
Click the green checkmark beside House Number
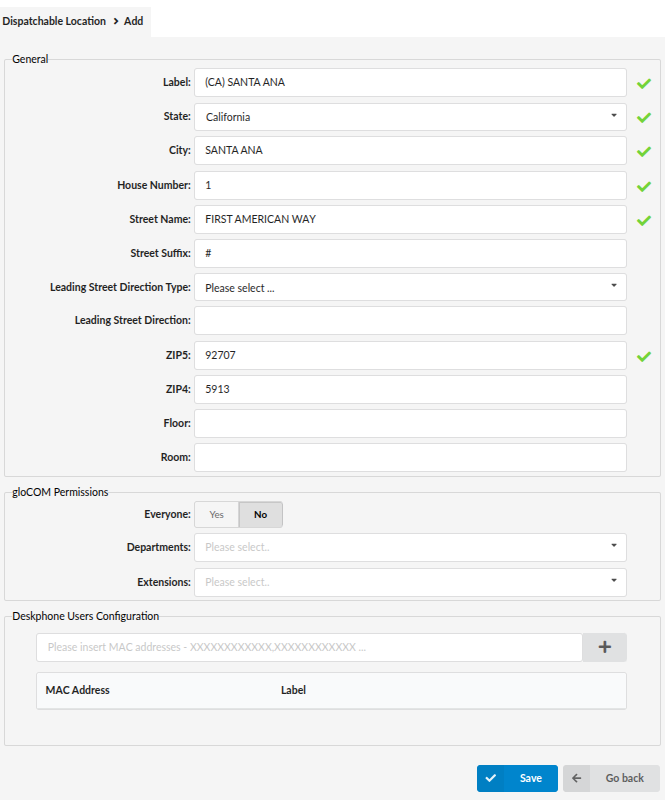(644, 186)
